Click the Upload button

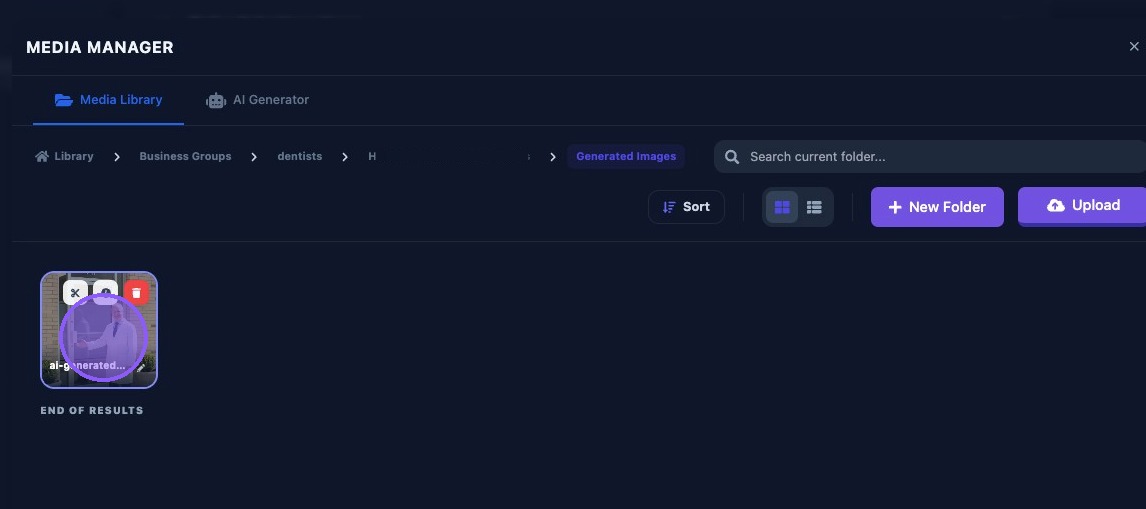pos(1083,206)
